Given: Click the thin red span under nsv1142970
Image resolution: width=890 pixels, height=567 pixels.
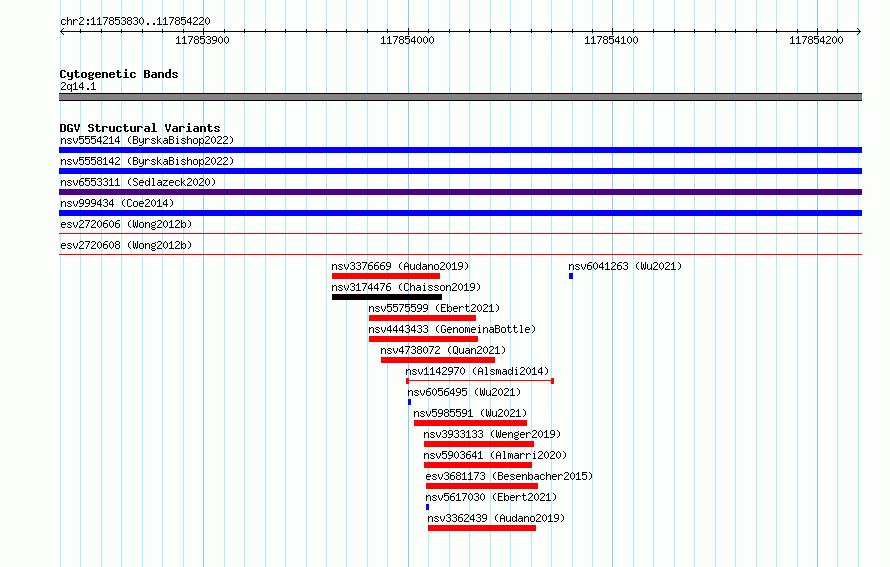Looking at the screenshot, I should (480, 381).
